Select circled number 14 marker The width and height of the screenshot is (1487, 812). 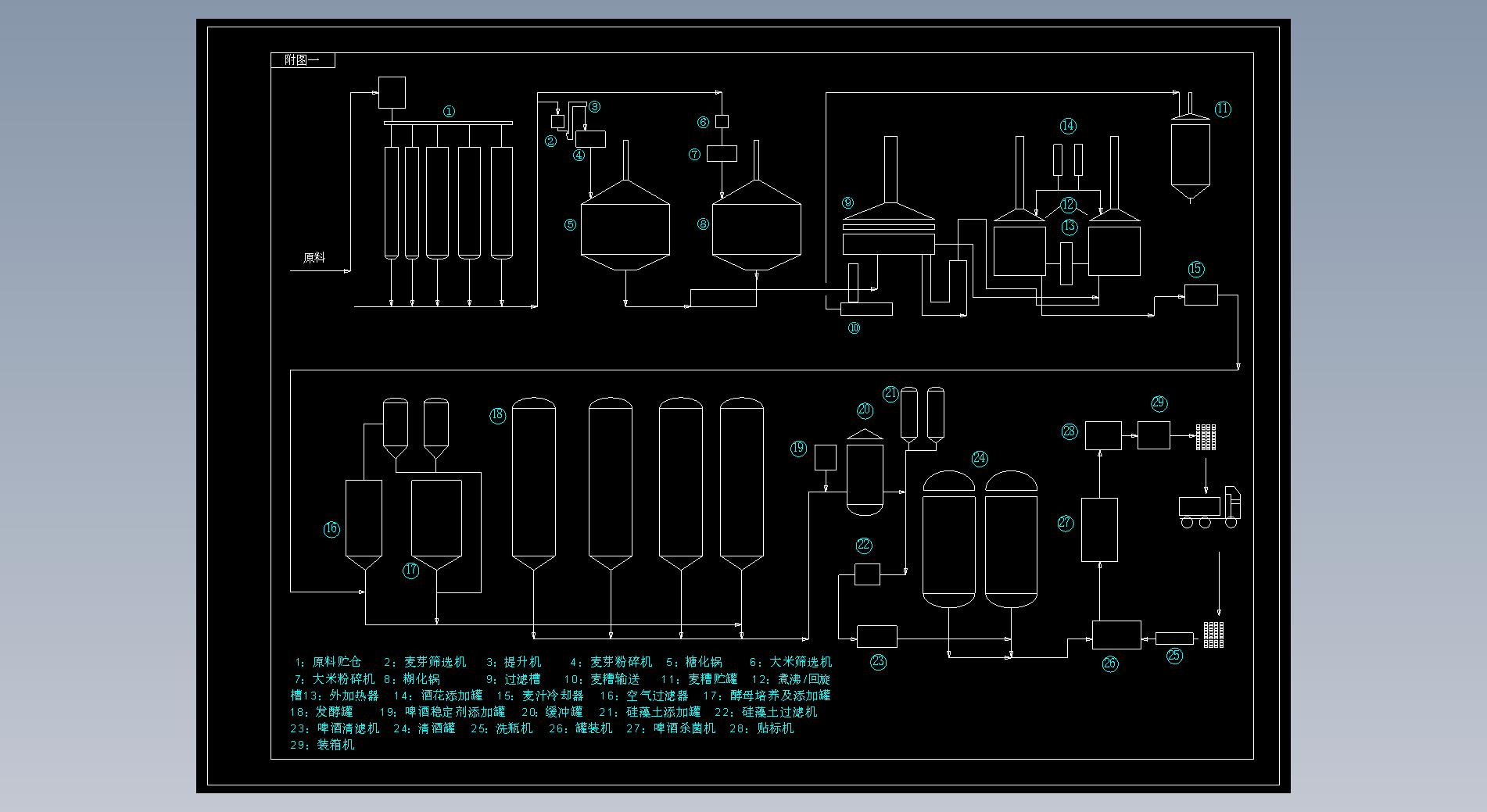coord(1068,125)
